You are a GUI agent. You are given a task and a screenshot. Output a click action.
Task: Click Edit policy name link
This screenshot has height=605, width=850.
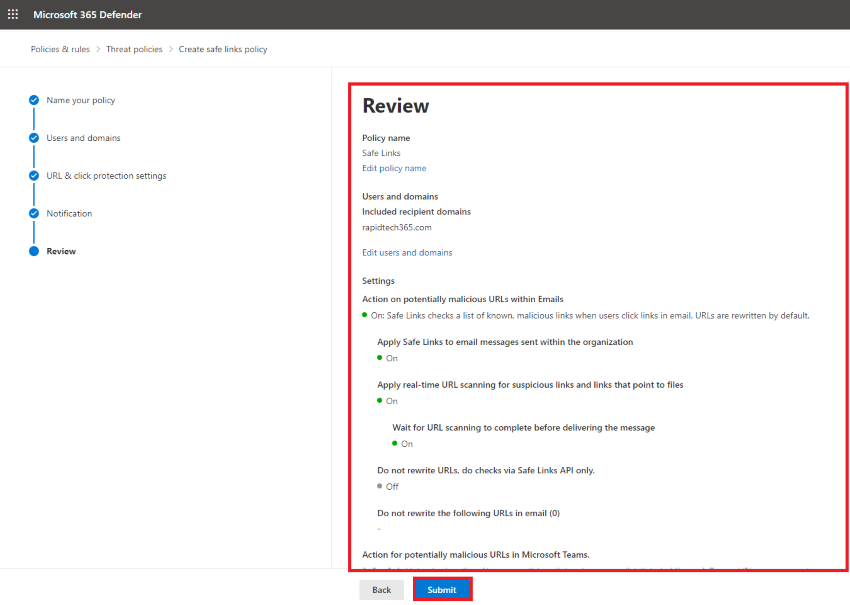[x=394, y=168]
